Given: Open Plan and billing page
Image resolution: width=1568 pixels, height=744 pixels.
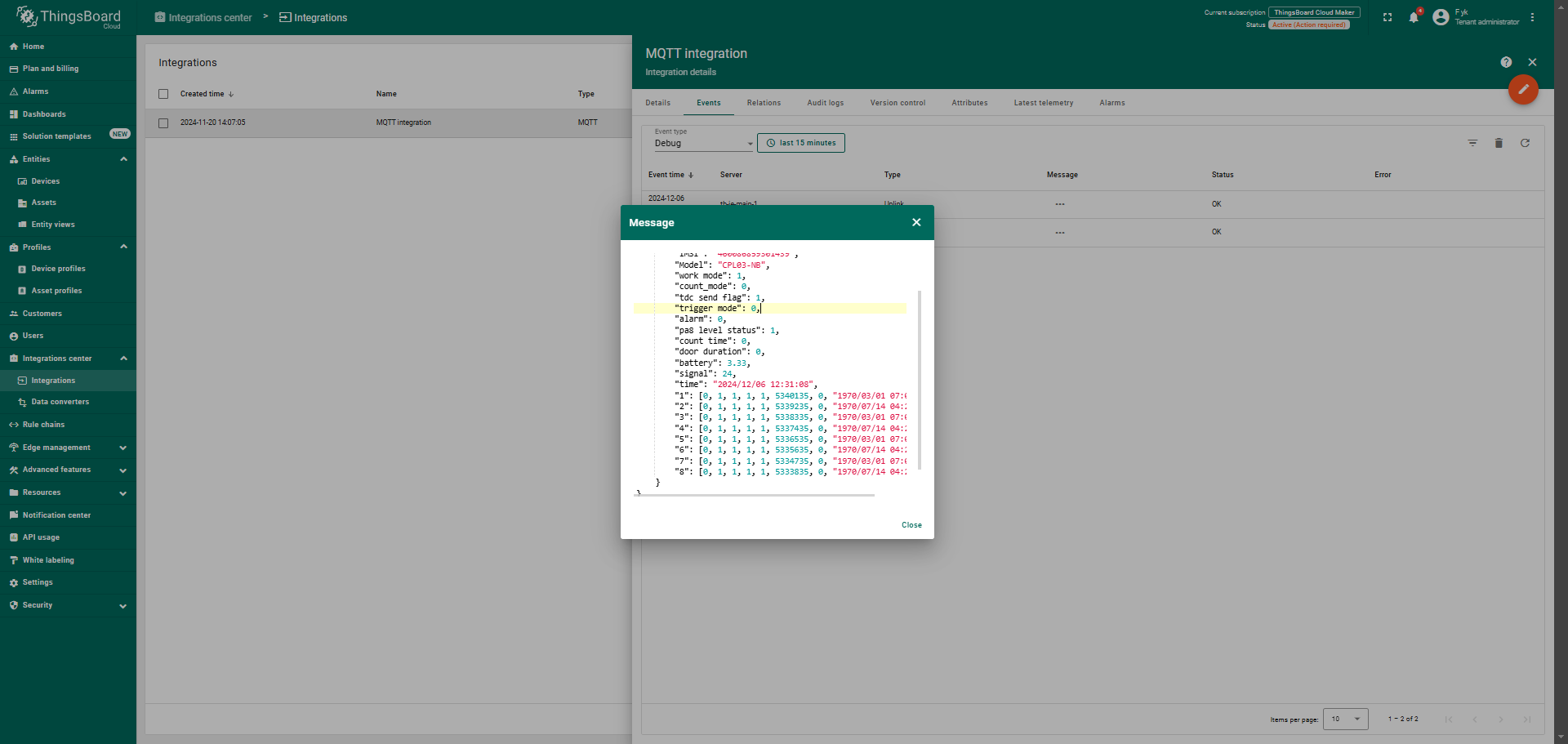Looking at the screenshot, I should (x=68, y=69).
